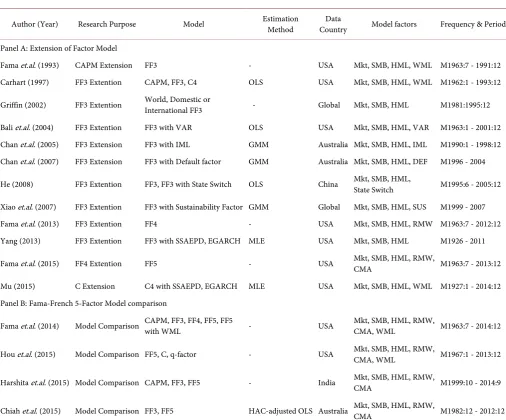
Task: Click 'M1990:1 - 1998:12' period cell
Action: pyautogui.click(x=470, y=145)
